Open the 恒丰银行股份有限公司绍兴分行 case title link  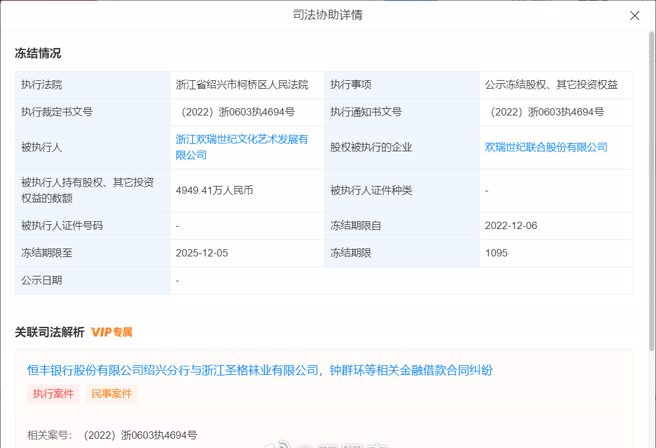[260, 370]
